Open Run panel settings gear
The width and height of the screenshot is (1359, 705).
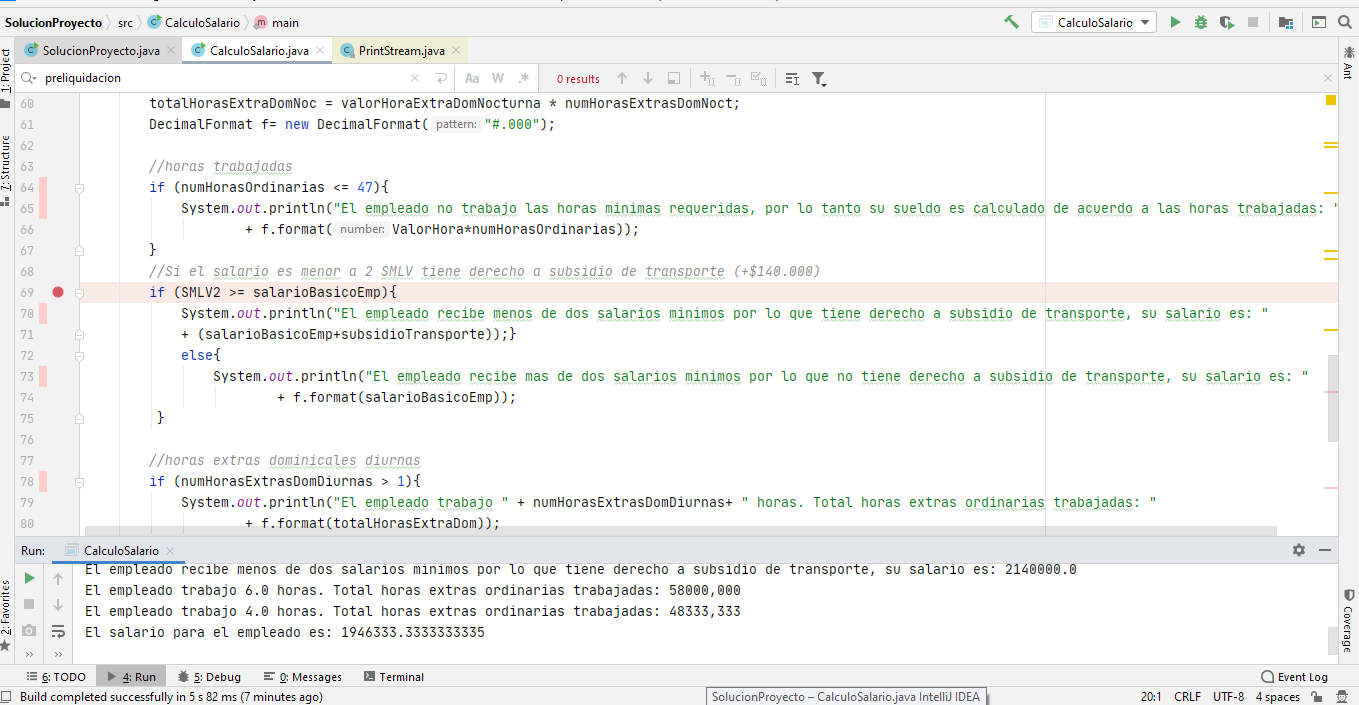click(x=1299, y=550)
